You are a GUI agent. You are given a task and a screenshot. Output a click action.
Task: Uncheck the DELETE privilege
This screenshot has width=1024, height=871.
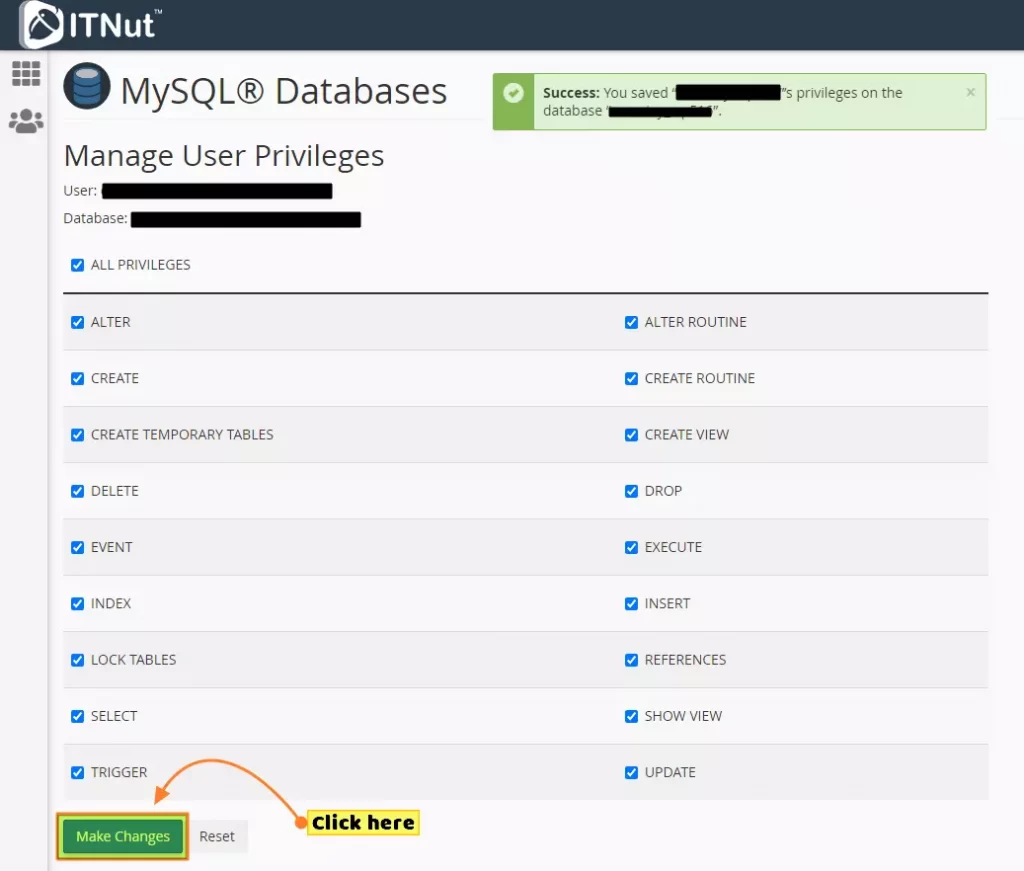[x=77, y=491]
